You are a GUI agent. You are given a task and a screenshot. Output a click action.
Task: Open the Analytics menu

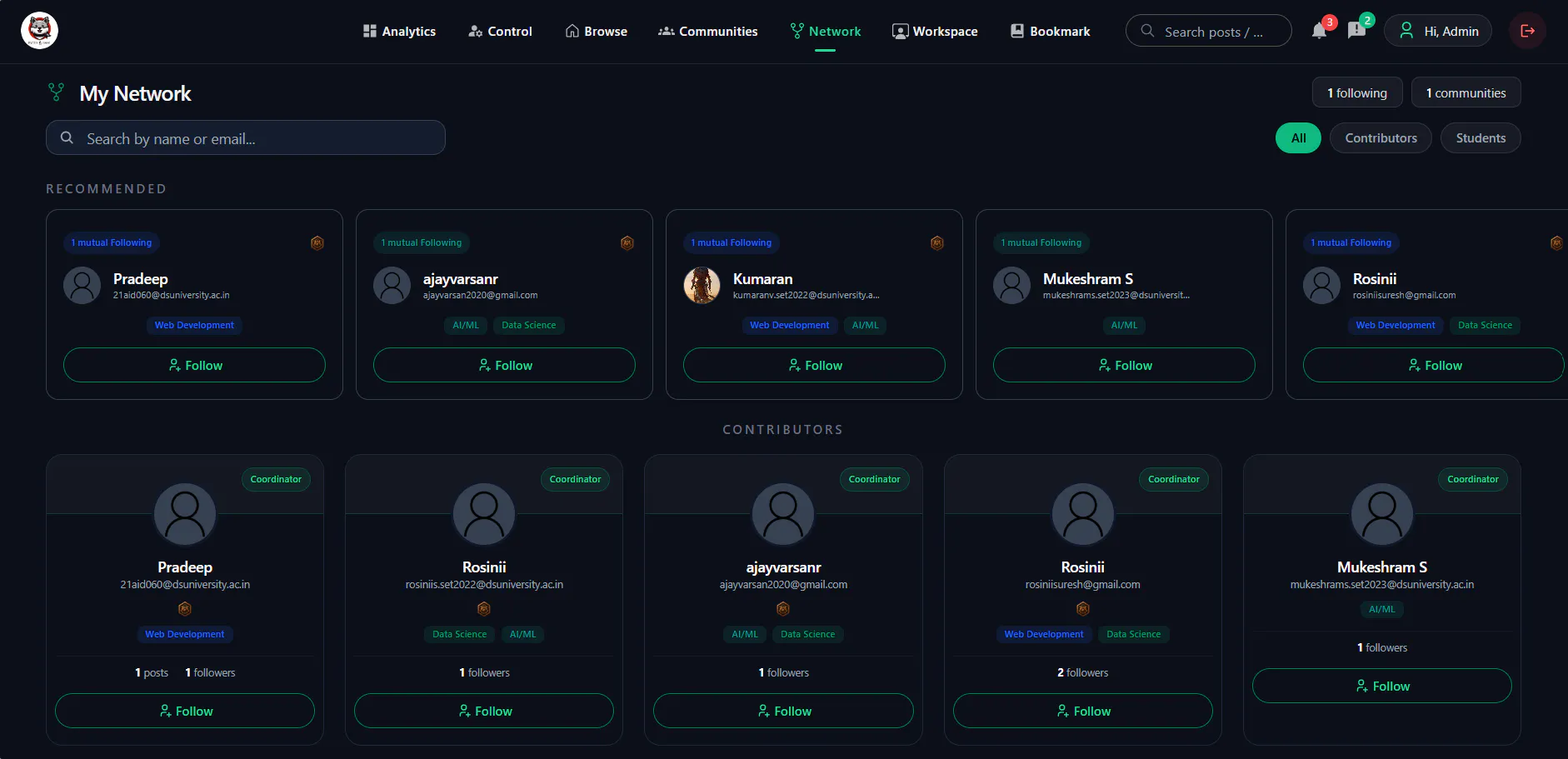(x=399, y=31)
